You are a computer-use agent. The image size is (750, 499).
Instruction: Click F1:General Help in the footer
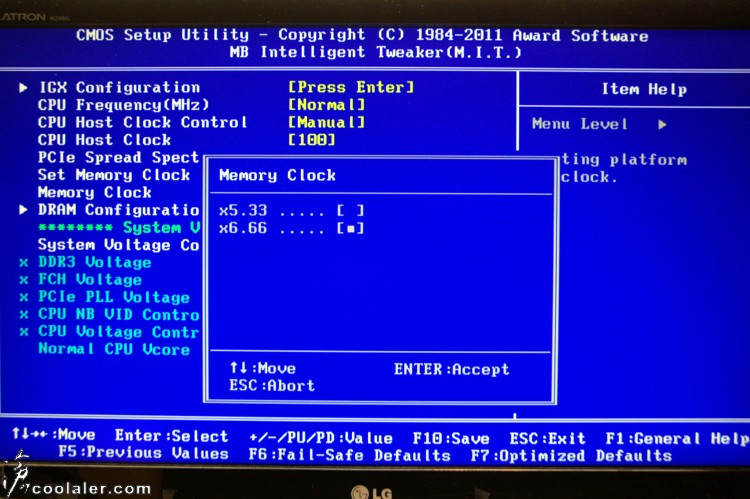(x=677, y=438)
